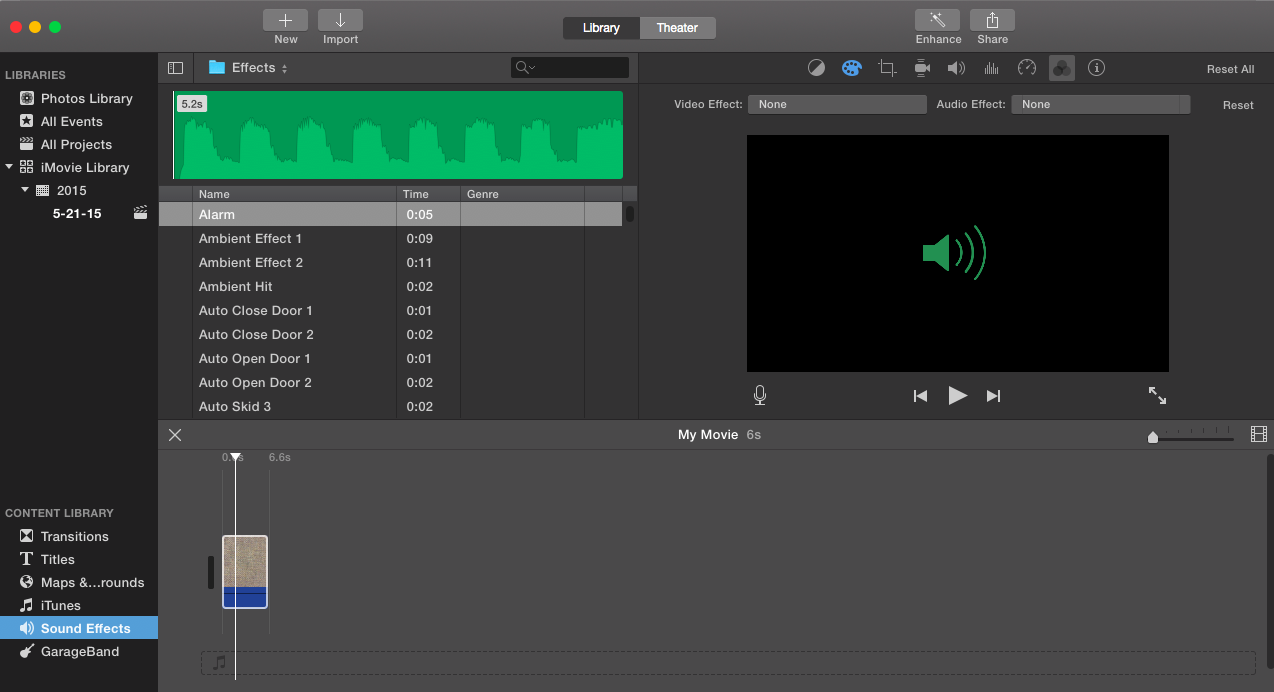
Task: Toggle the libraries sidebar visibility
Action: 176,68
